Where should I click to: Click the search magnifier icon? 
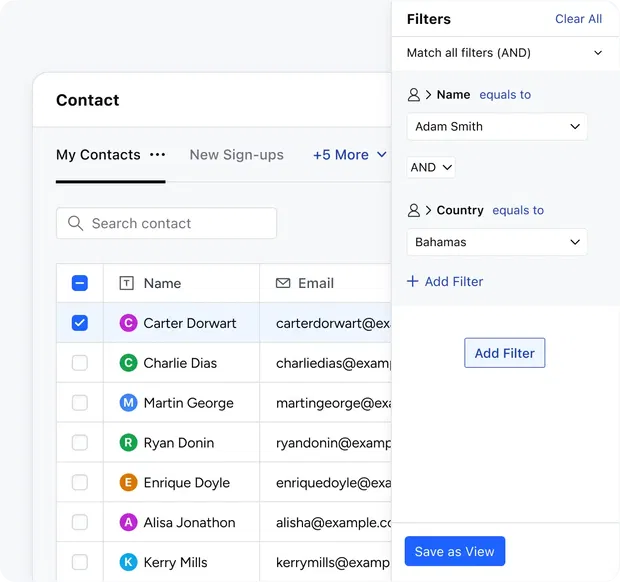pos(75,223)
